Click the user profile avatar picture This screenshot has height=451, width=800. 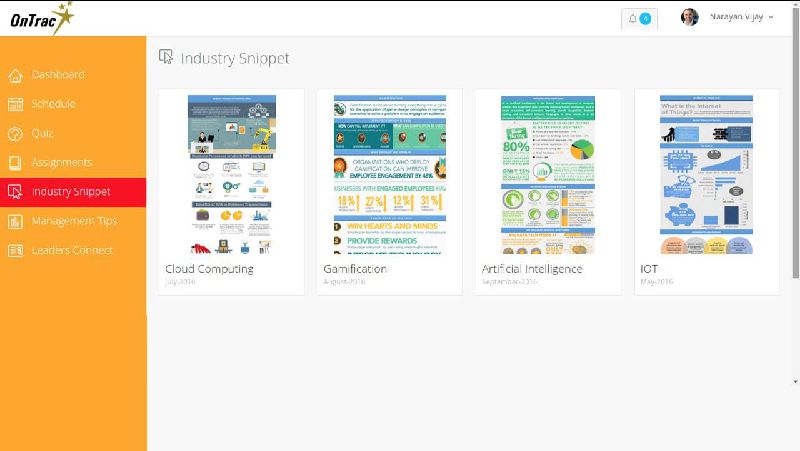point(690,18)
